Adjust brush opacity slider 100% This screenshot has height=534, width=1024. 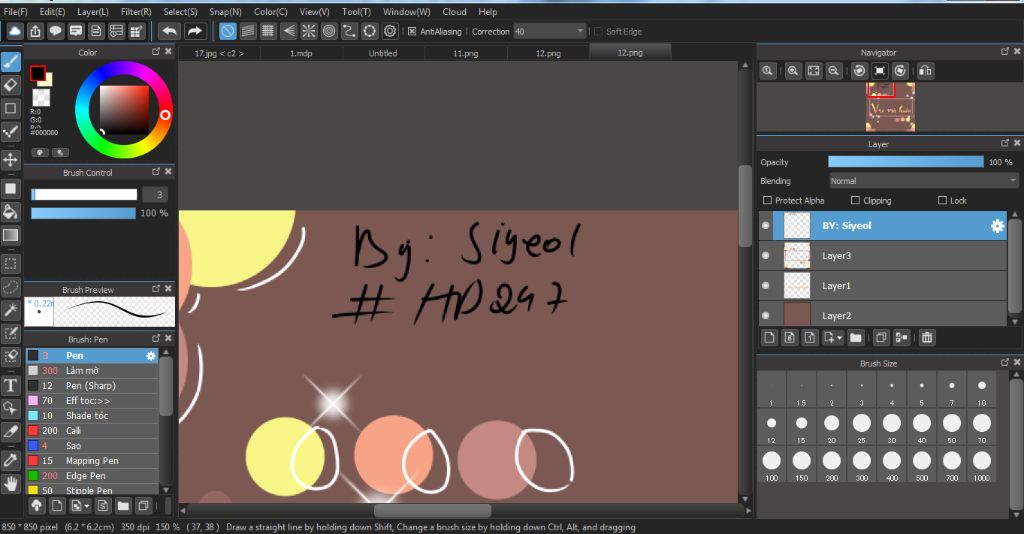[x=83, y=213]
